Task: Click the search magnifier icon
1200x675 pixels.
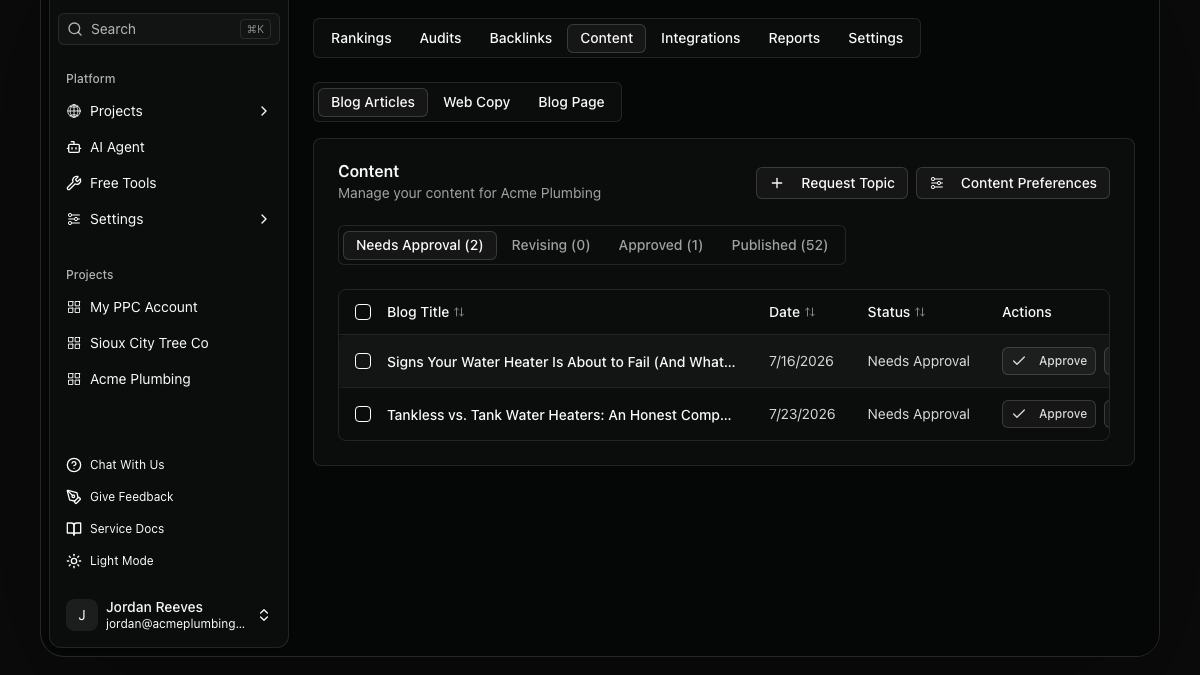Action: [x=75, y=29]
